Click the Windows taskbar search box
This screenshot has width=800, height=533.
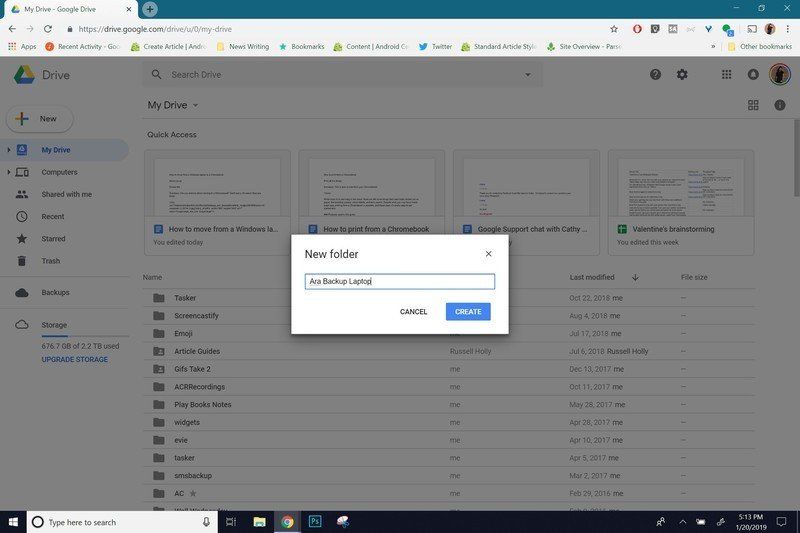[122, 522]
